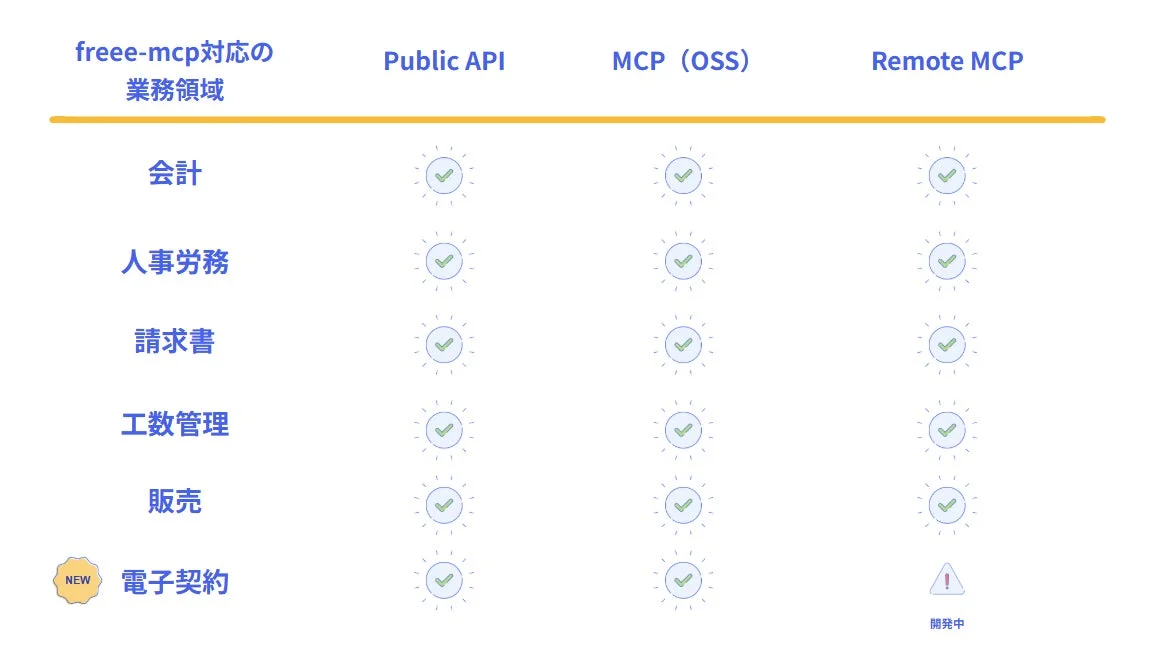Click the 開発中 status text
The height and width of the screenshot is (651, 1160).
[947, 624]
